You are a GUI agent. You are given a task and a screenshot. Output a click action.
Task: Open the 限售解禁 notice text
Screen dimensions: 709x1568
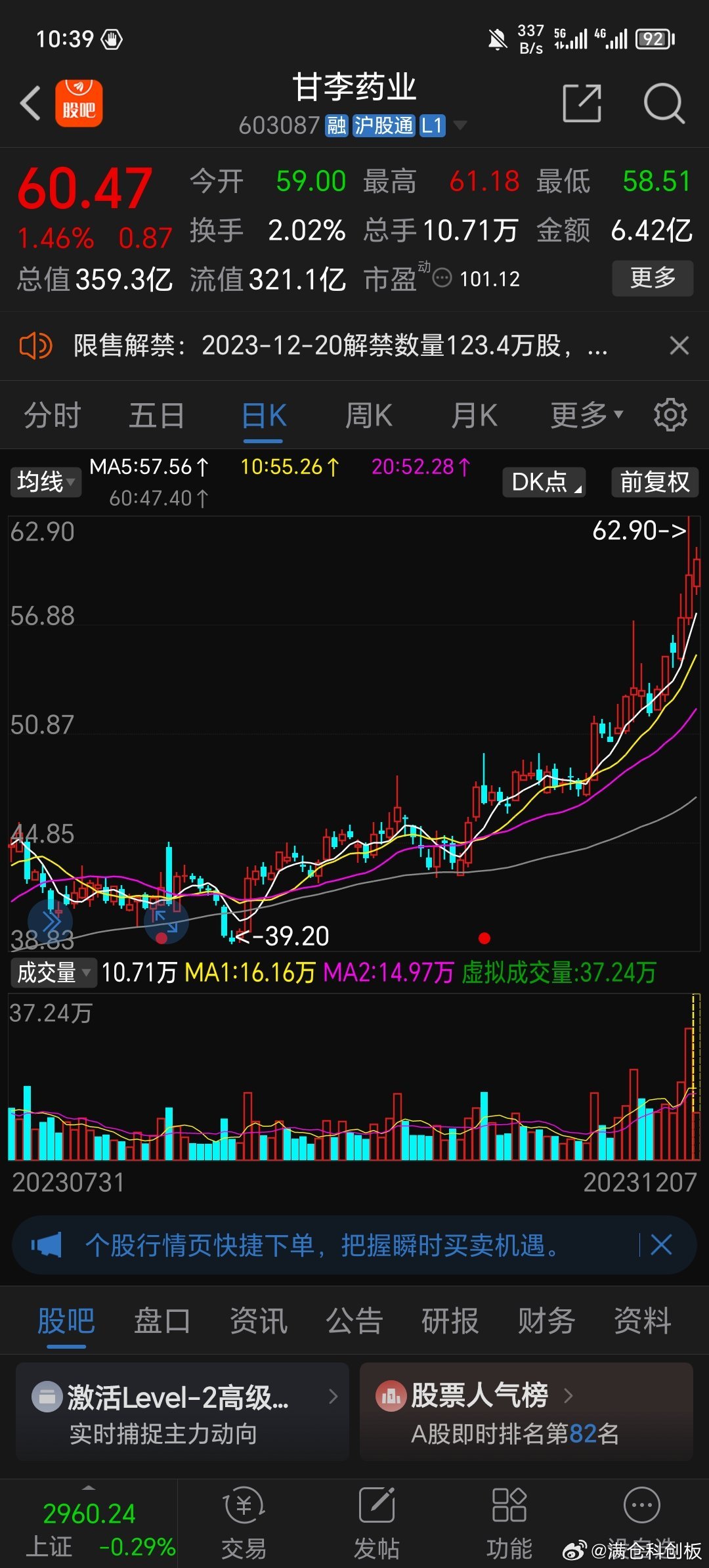point(341,345)
